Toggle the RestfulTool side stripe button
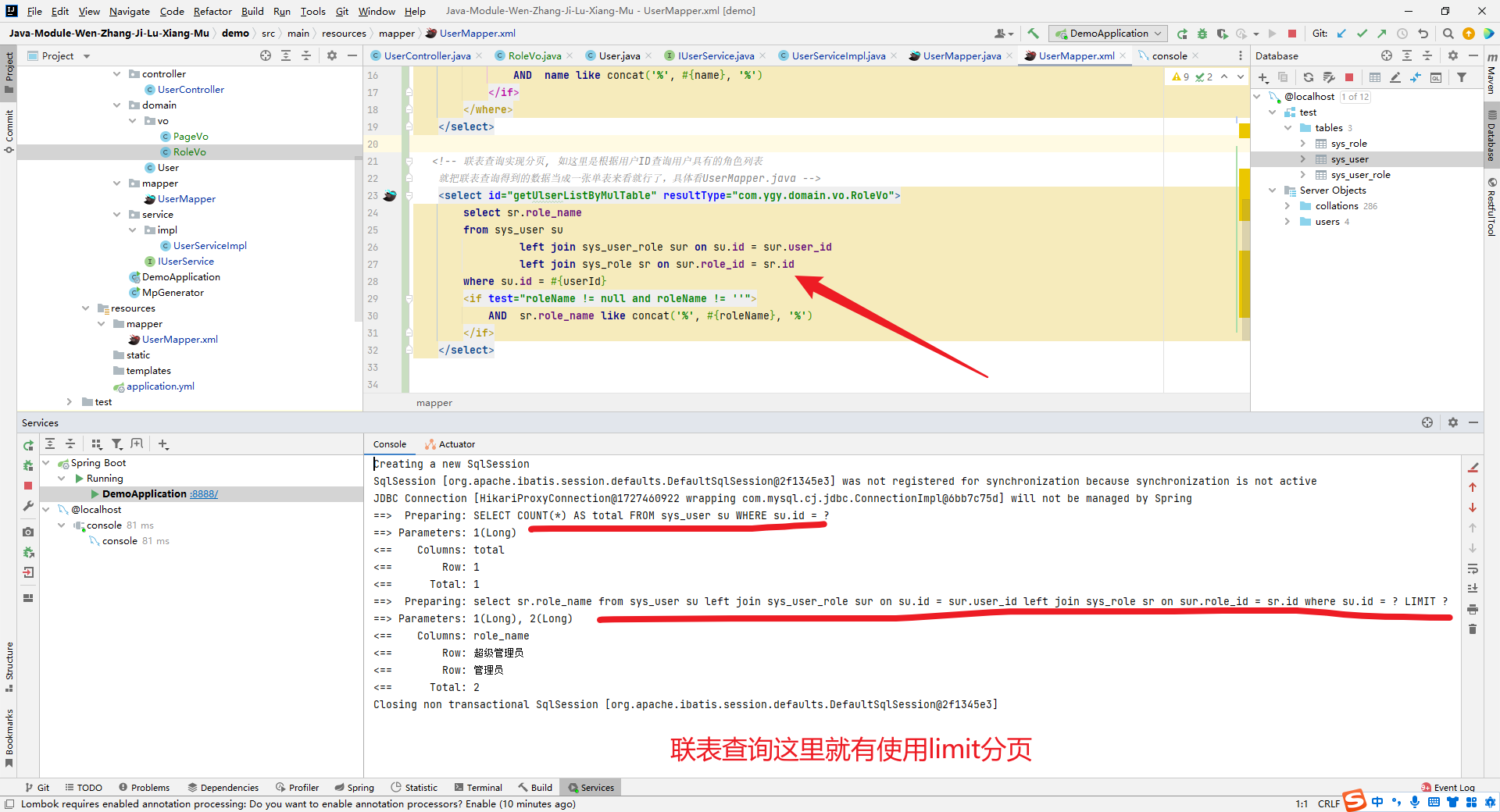 point(1491,207)
